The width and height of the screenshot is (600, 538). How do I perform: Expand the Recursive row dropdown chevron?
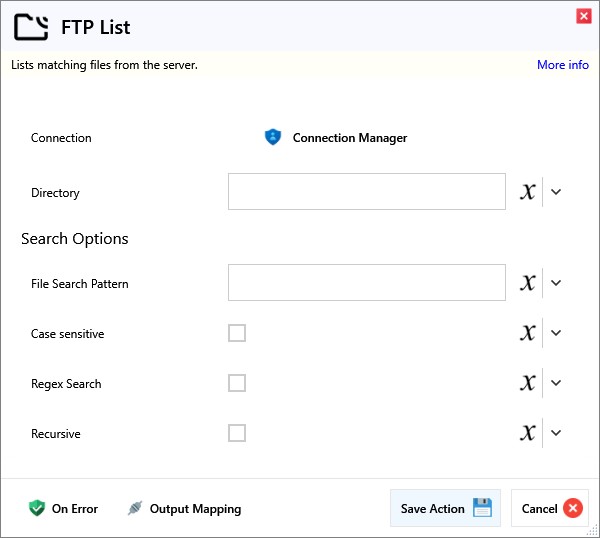coord(557,433)
